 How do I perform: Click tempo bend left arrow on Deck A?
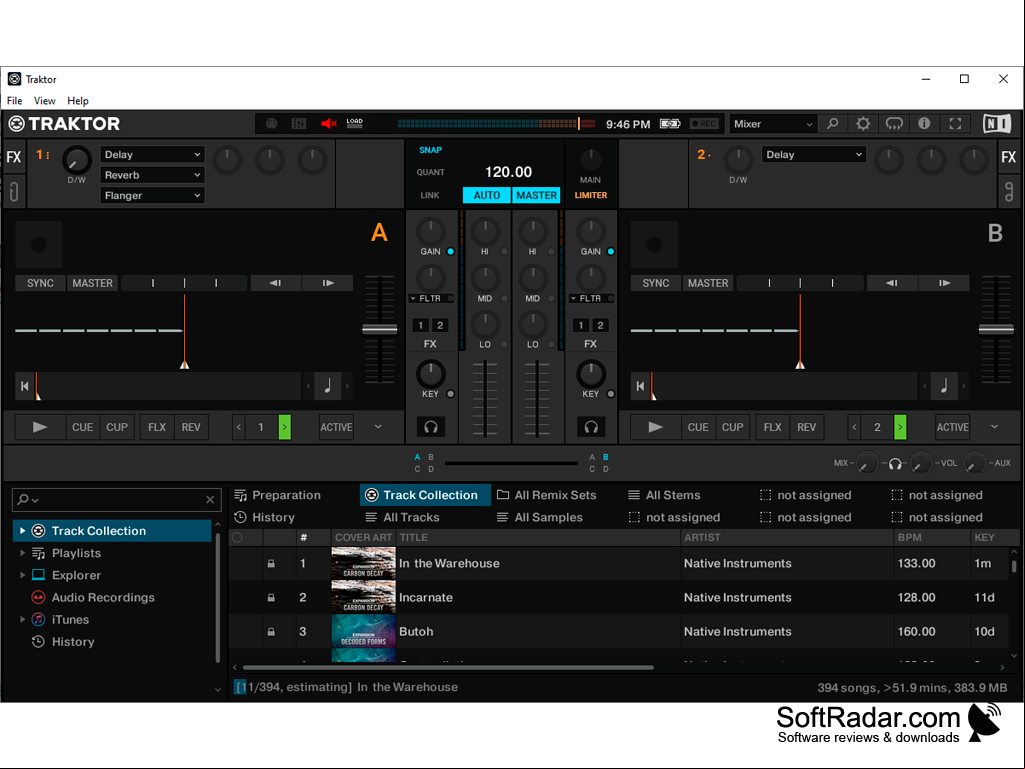[x=275, y=283]
